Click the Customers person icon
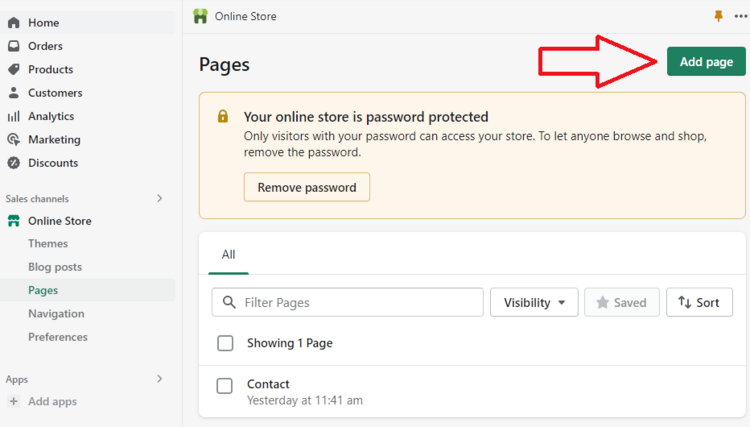The height and width of the screenshot is (427, 750). click(x=14, y=93)
